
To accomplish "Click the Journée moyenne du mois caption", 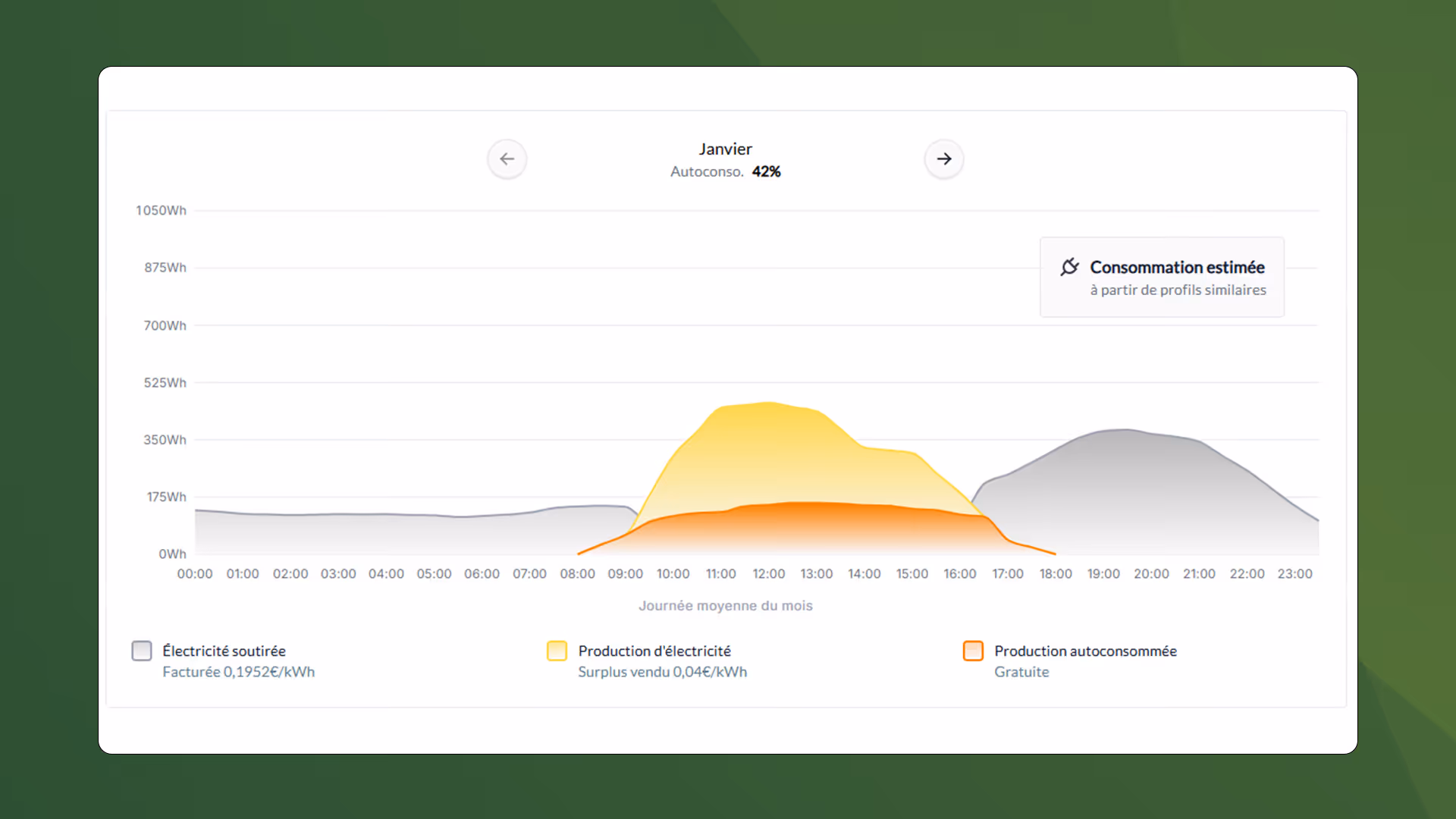I will (725, 606).
